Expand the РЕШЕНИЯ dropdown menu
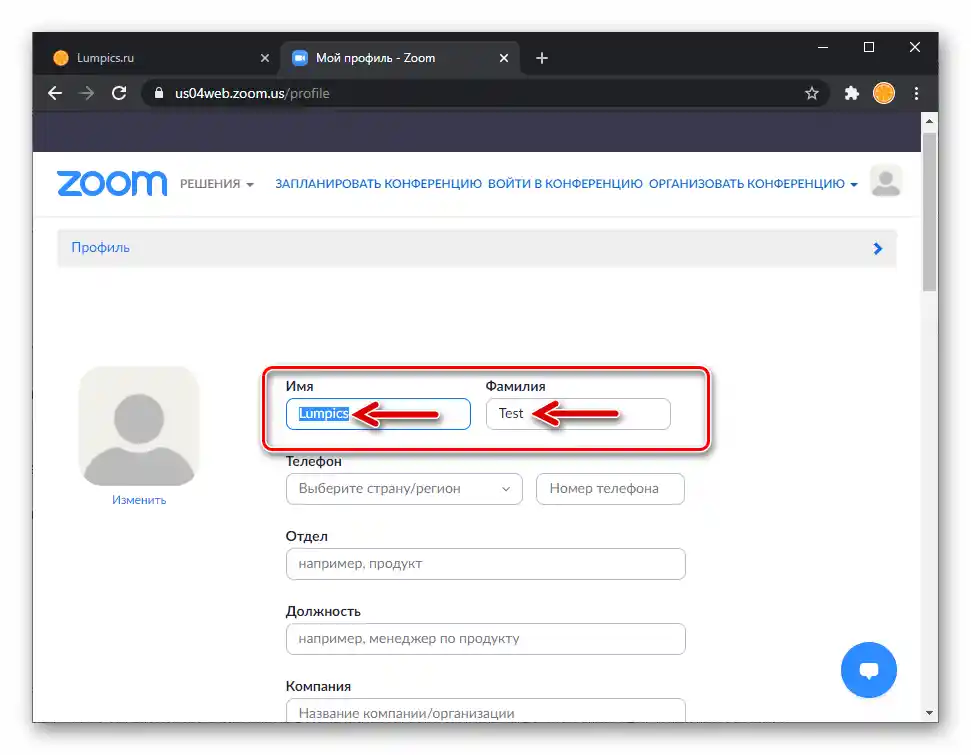 (217, 184)
